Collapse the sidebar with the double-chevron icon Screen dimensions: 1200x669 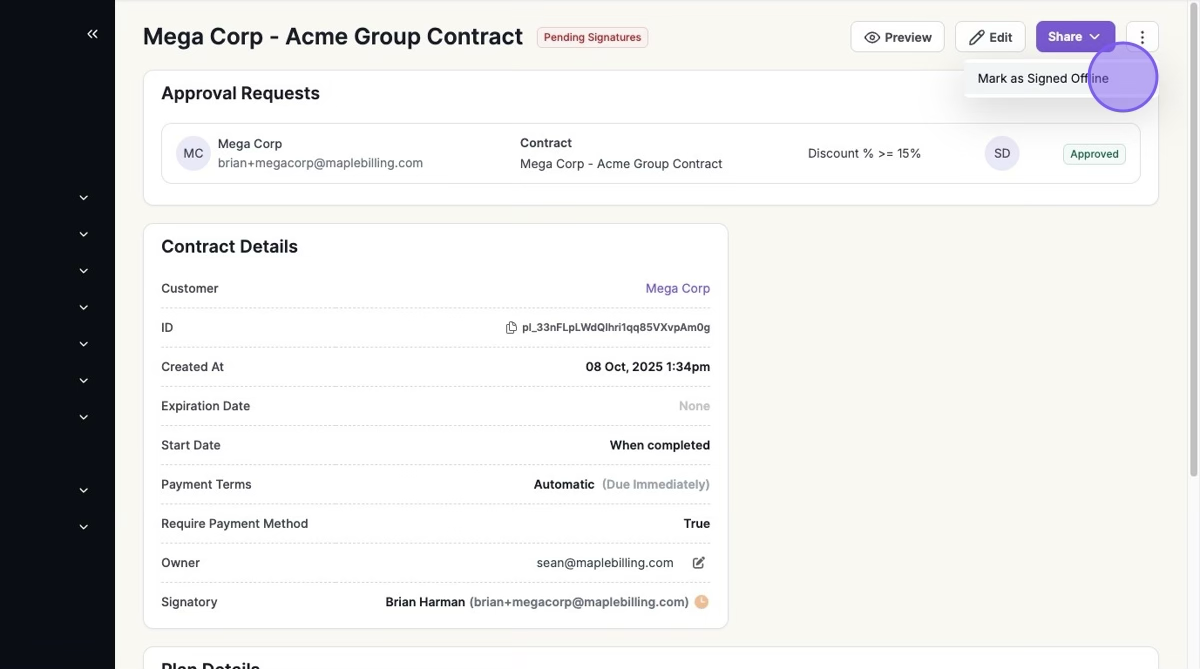pos(92,34)
